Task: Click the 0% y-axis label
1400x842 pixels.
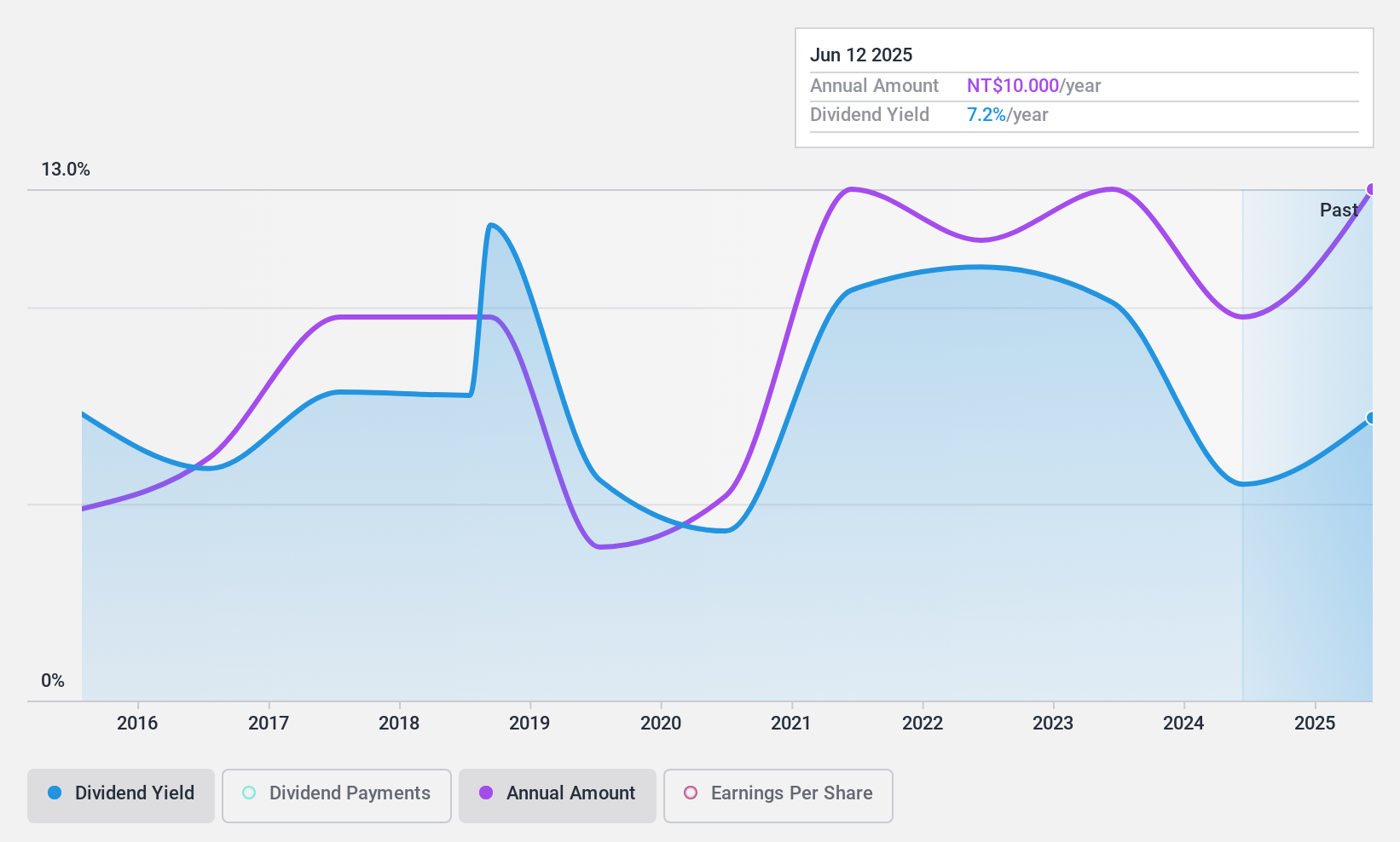Action: tap(53, 681)
